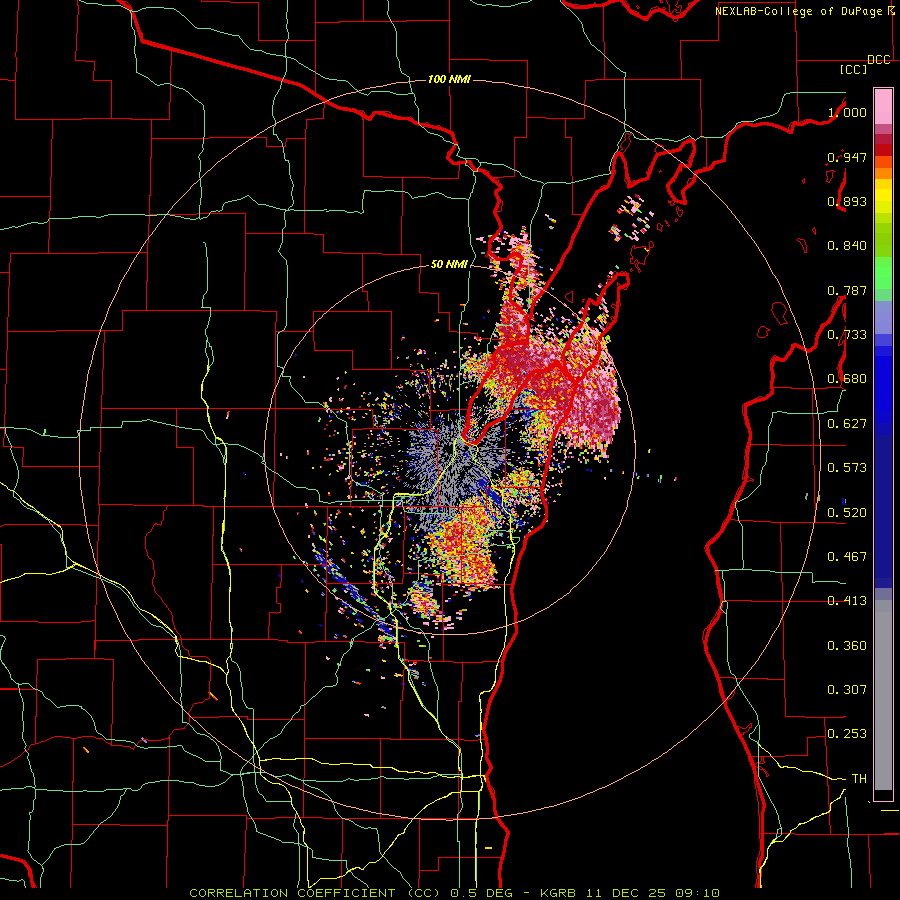
Task: Pick the bright green color bar segment
Action: [x=883, y=273]
